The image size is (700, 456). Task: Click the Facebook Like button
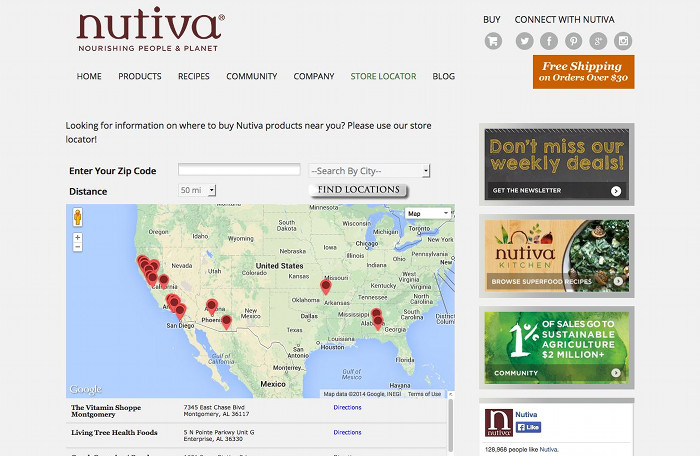coord(528,428)
